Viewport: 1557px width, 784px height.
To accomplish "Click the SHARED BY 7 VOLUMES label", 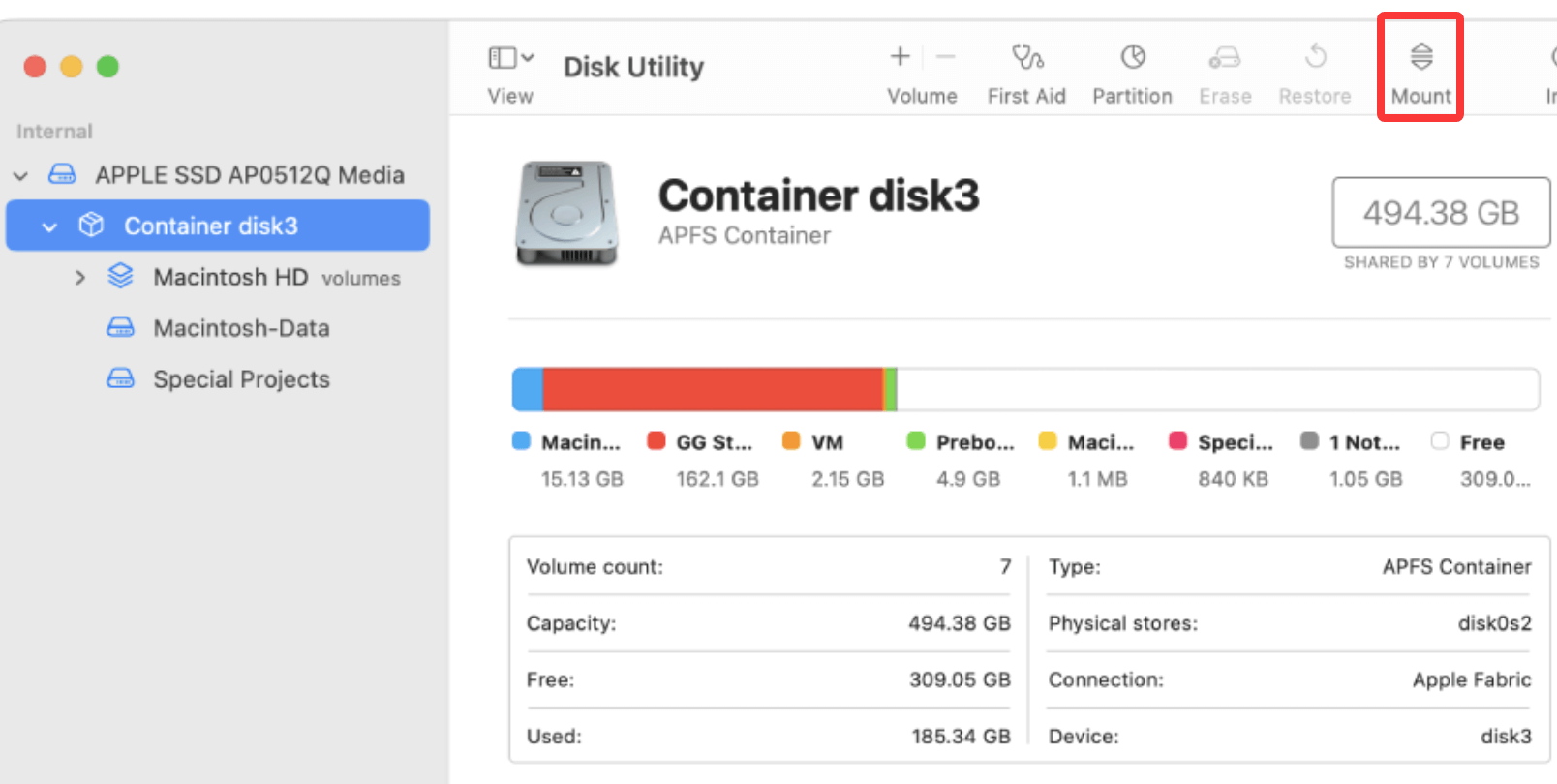I will coord(1441,262).
